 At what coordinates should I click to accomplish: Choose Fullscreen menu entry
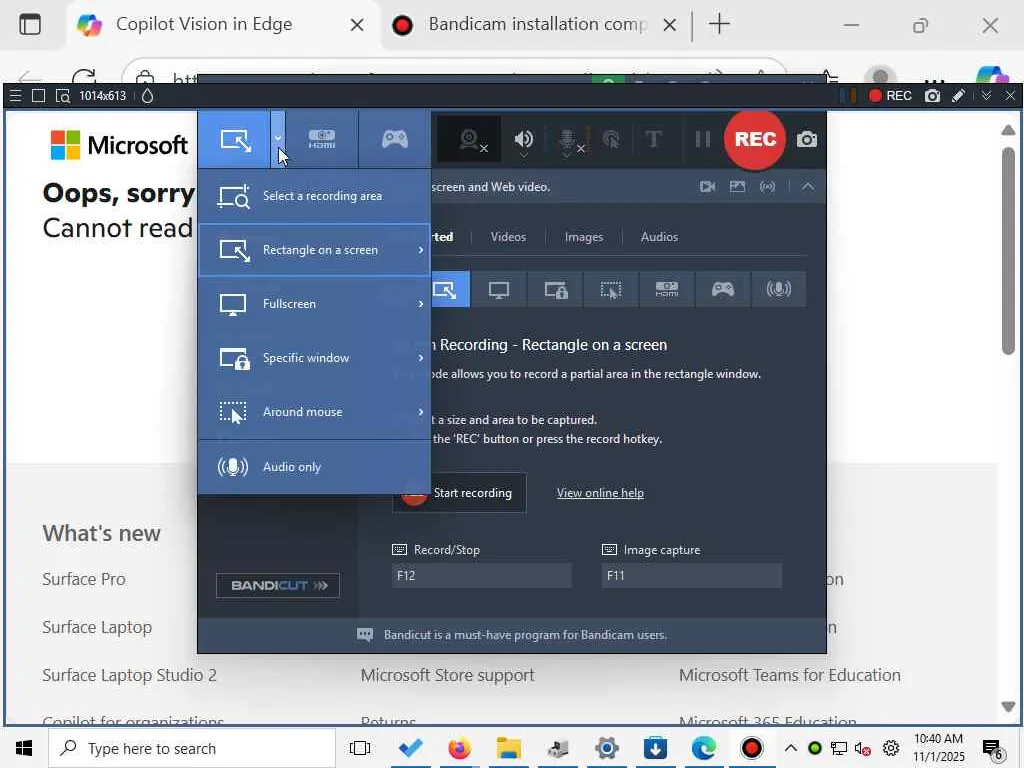click(x=314, y=304)
